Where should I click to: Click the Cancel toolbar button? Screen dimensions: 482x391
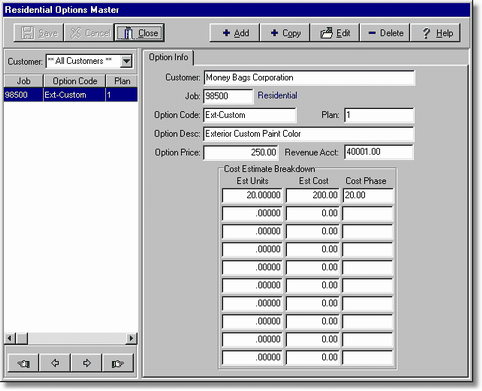coord(89,33)
